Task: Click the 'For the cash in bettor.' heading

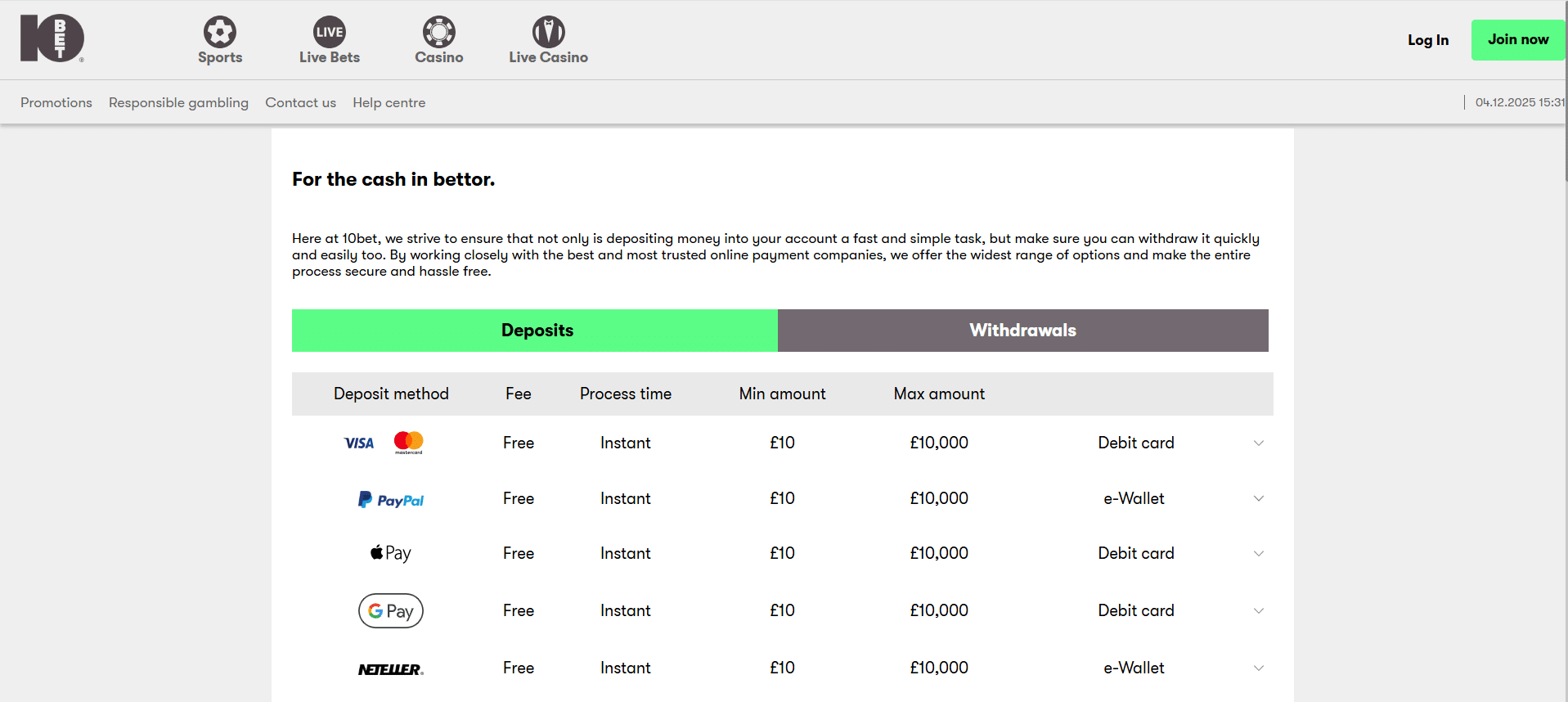Action: [x=393, y=179]
